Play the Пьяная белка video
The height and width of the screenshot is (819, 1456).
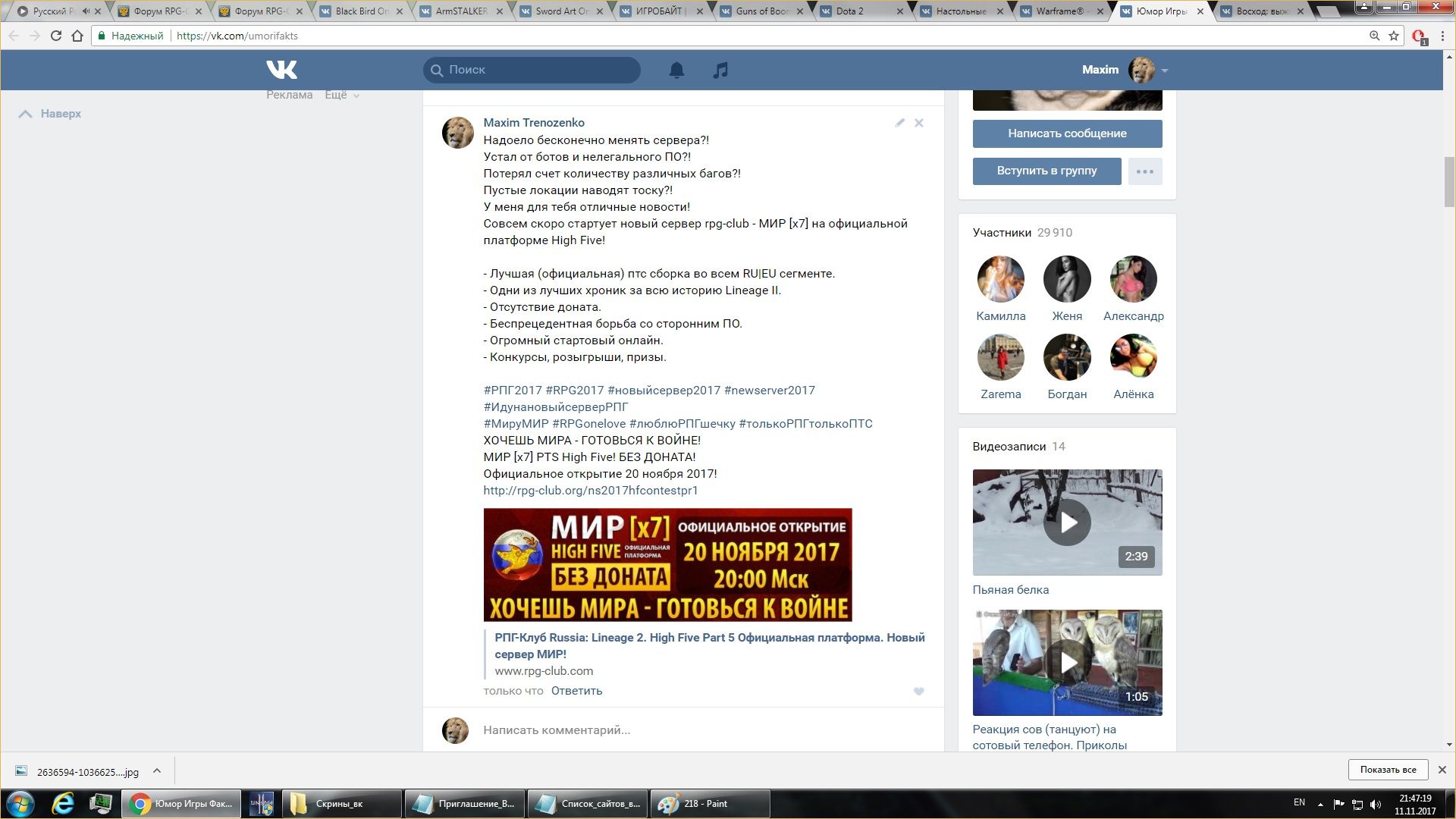[x=1067, y=522]
